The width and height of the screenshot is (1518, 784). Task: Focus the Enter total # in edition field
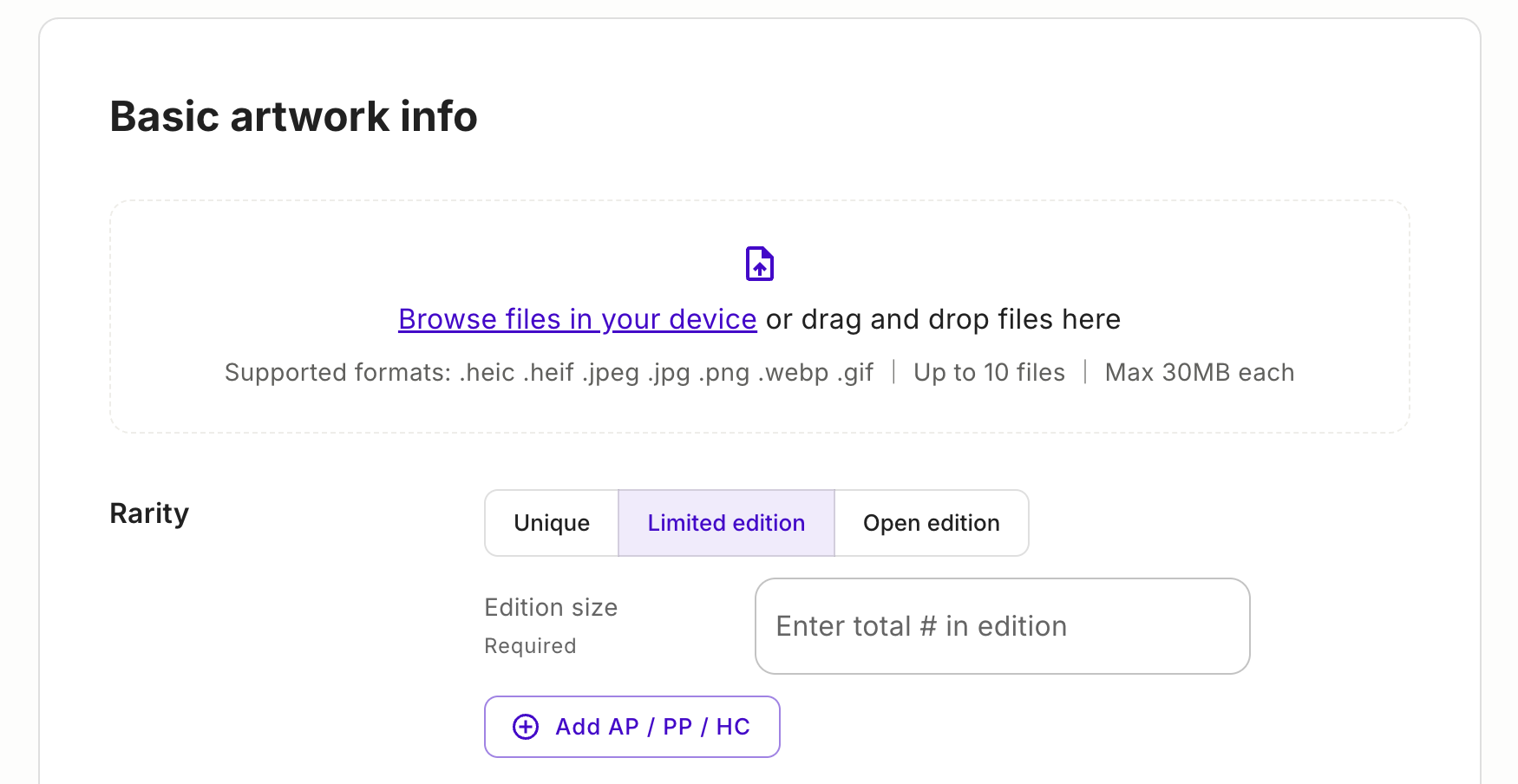tap(1003, 626)
